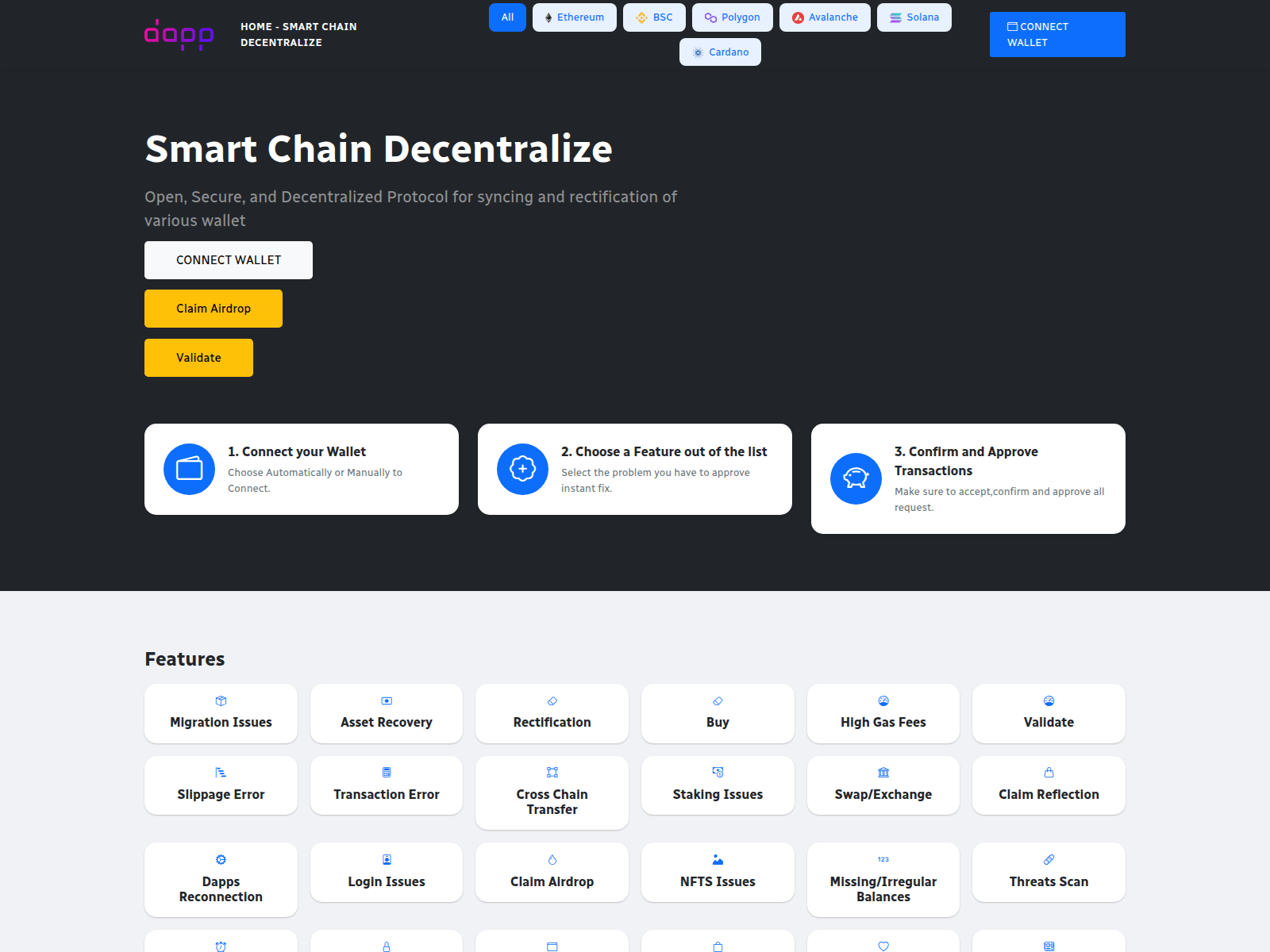The image size is (1270, 952).
Task: Click yellow Validate button
Action: [198, 358]
